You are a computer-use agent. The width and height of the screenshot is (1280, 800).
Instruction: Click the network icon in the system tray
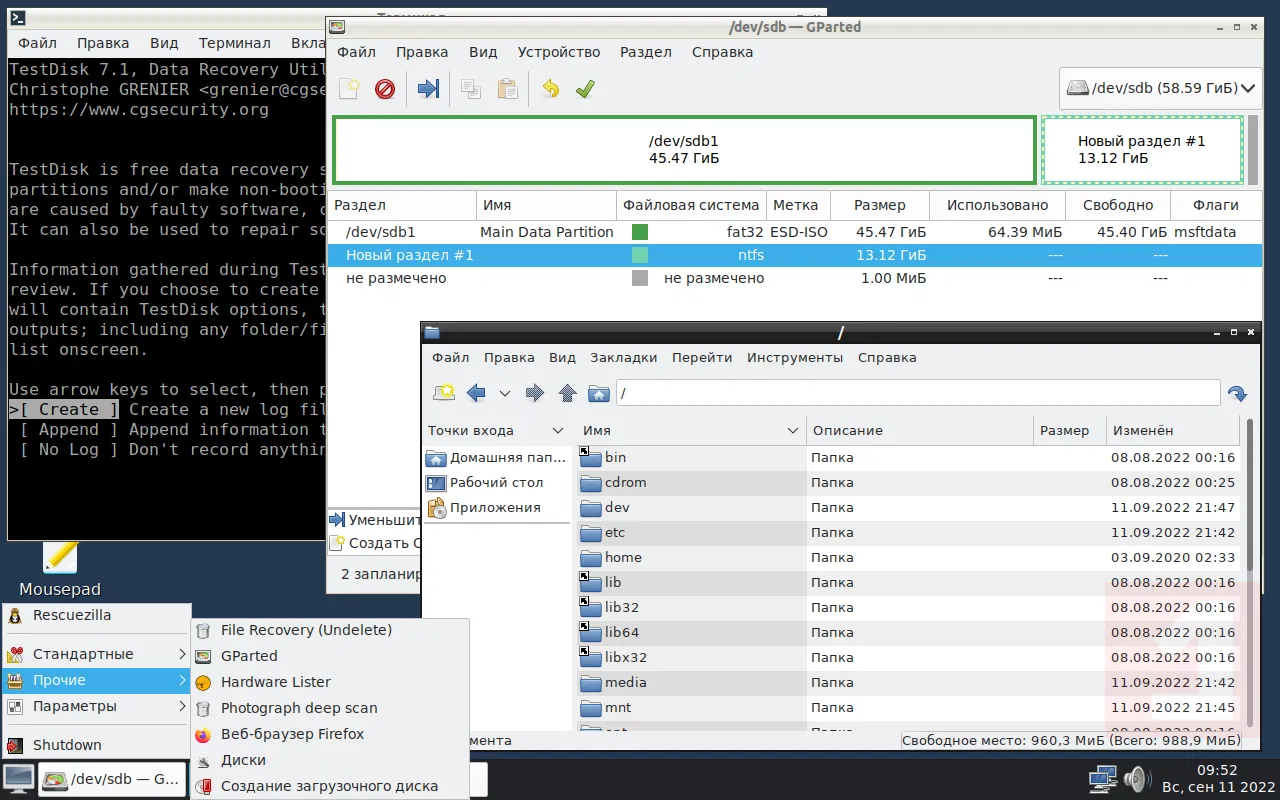click(x=1103, y=779)
